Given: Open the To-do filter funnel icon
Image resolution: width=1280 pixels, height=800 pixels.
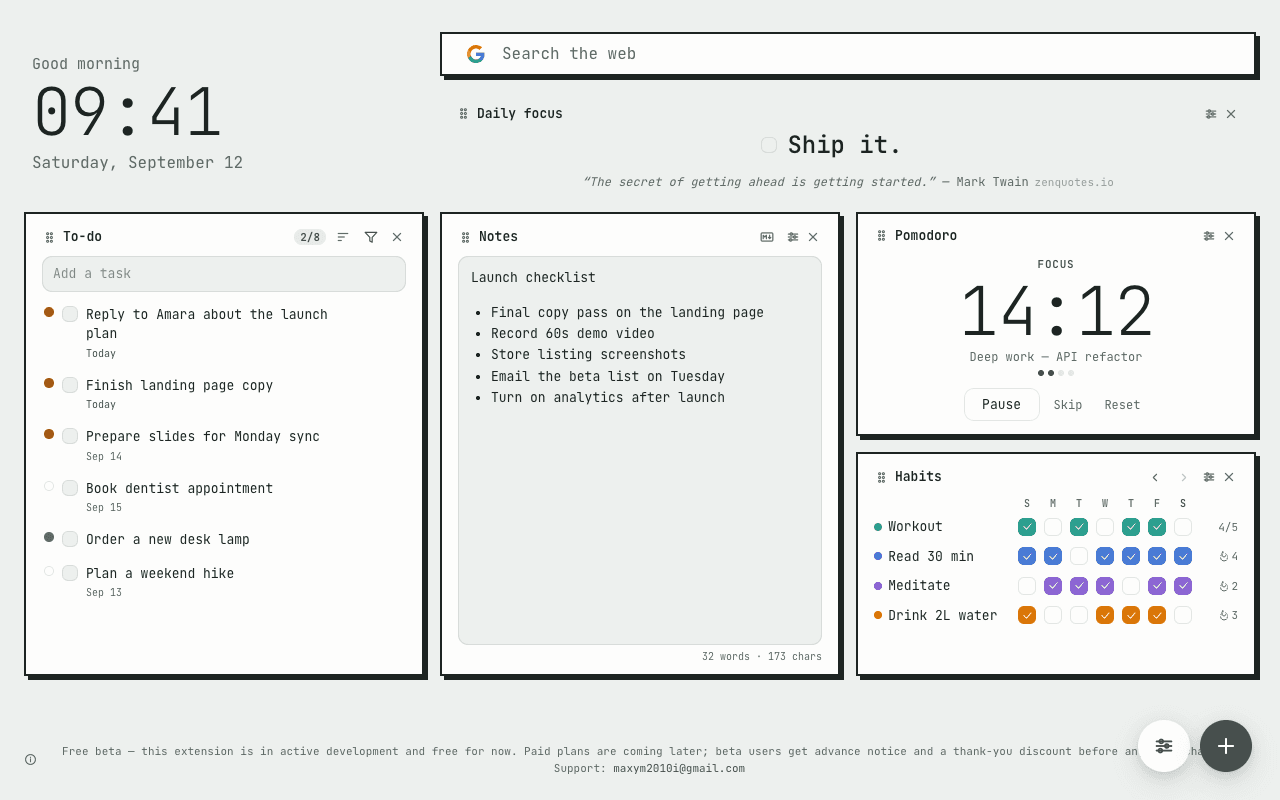Looking at the screenshot, I should point(371,237).
